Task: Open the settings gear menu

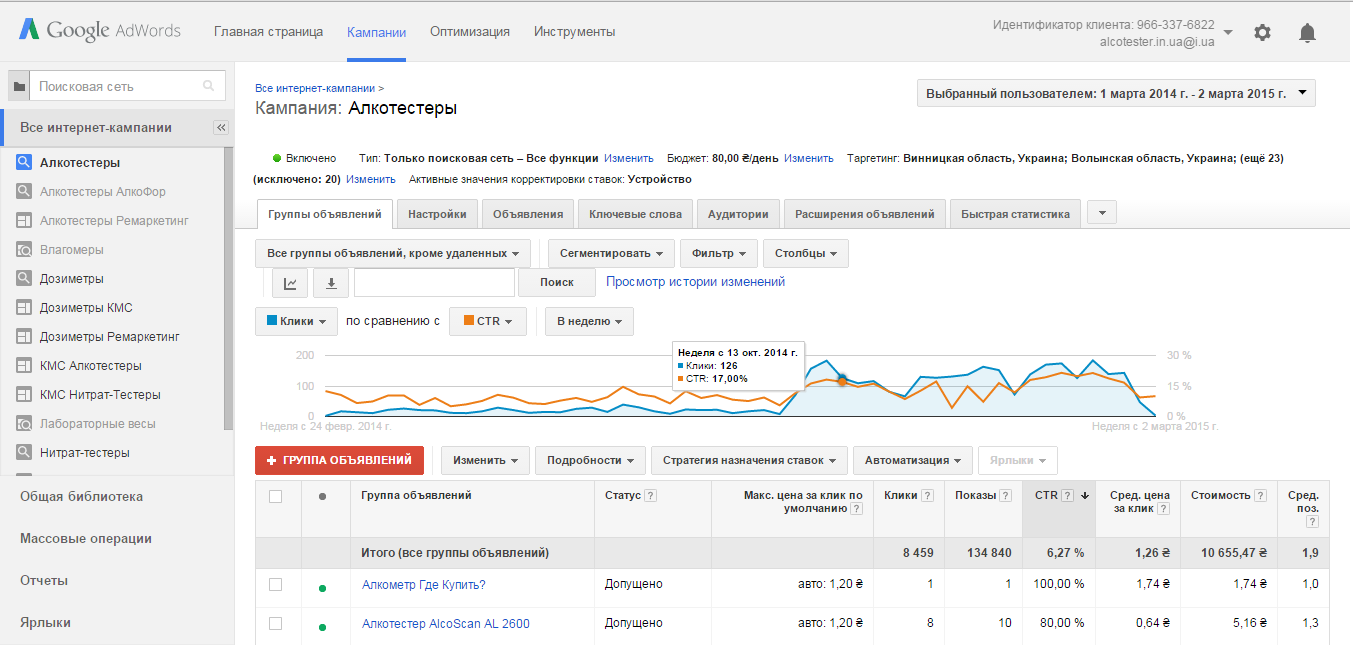Action: coord(1262,32)
